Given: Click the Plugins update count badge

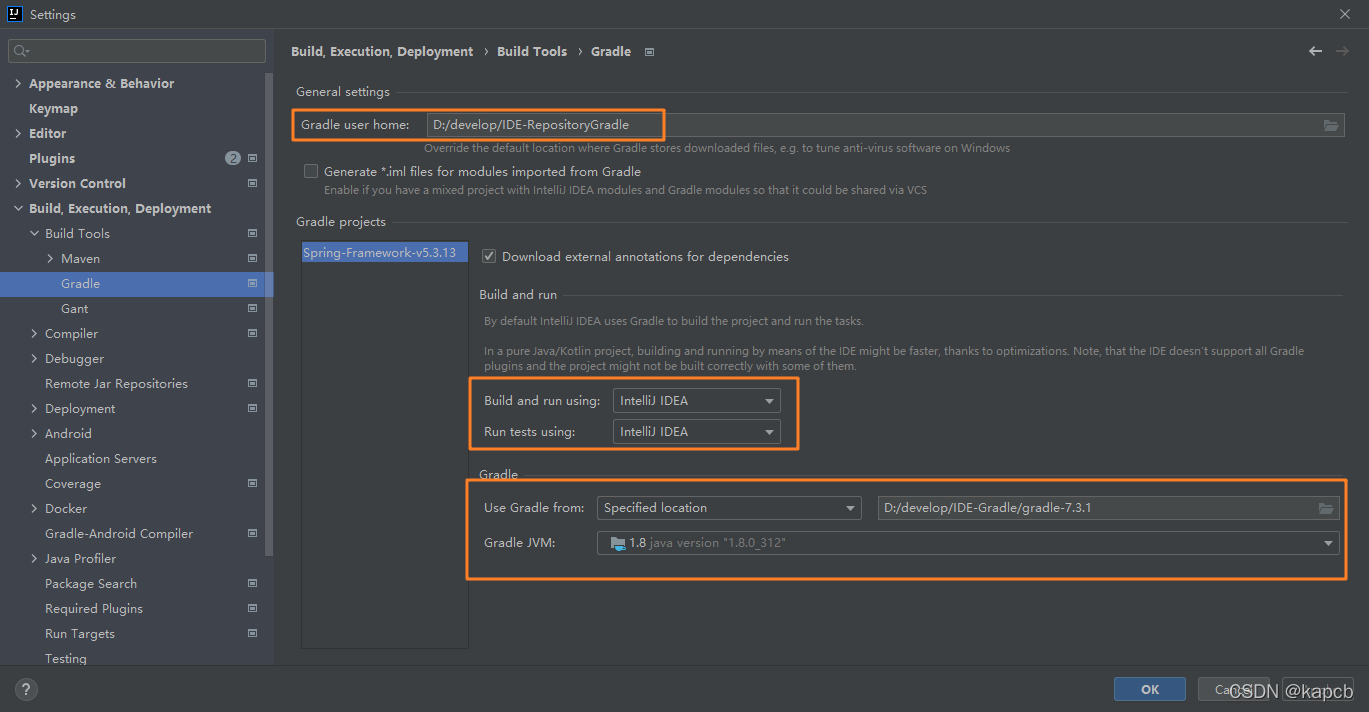Looking at the screenshot, I should tap(233, 158).
